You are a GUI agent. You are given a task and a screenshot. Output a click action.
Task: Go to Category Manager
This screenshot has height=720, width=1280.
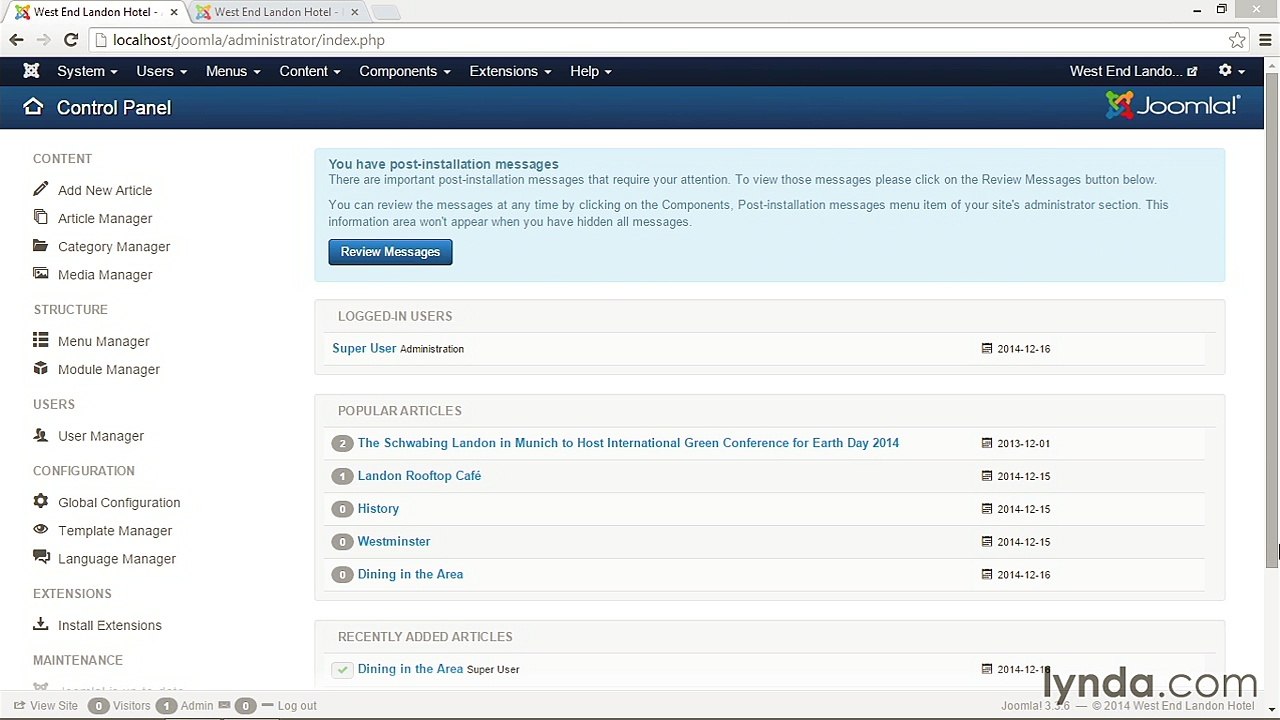click(114, 246)
